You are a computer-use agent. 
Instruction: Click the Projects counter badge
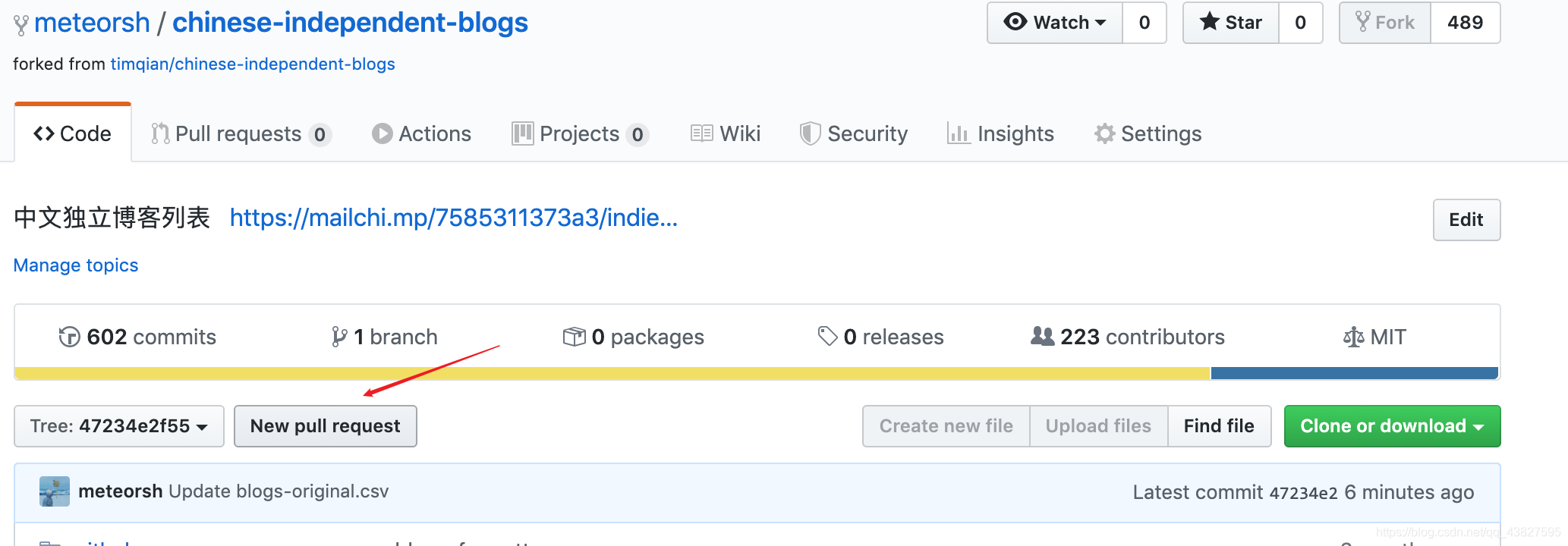638,134
